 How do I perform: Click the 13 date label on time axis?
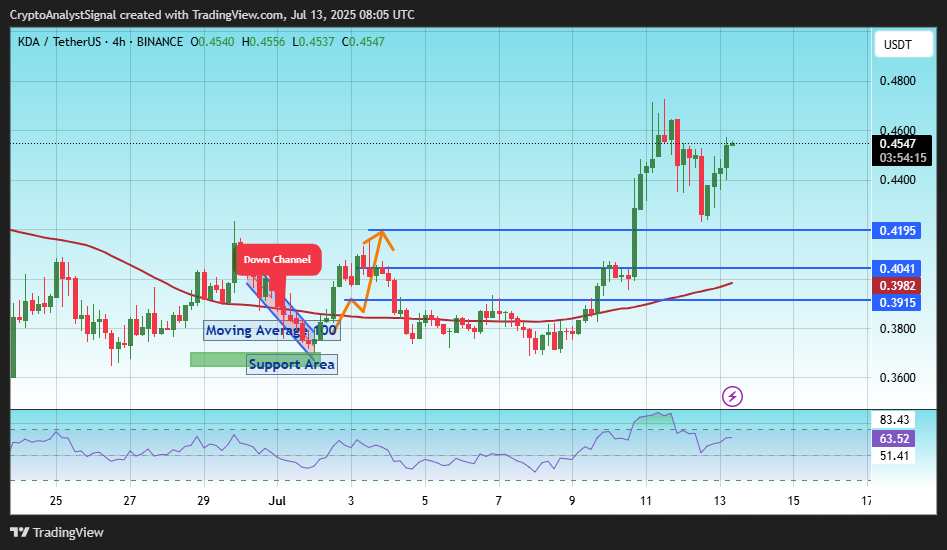pyautogui.click(x=720, y=500)
